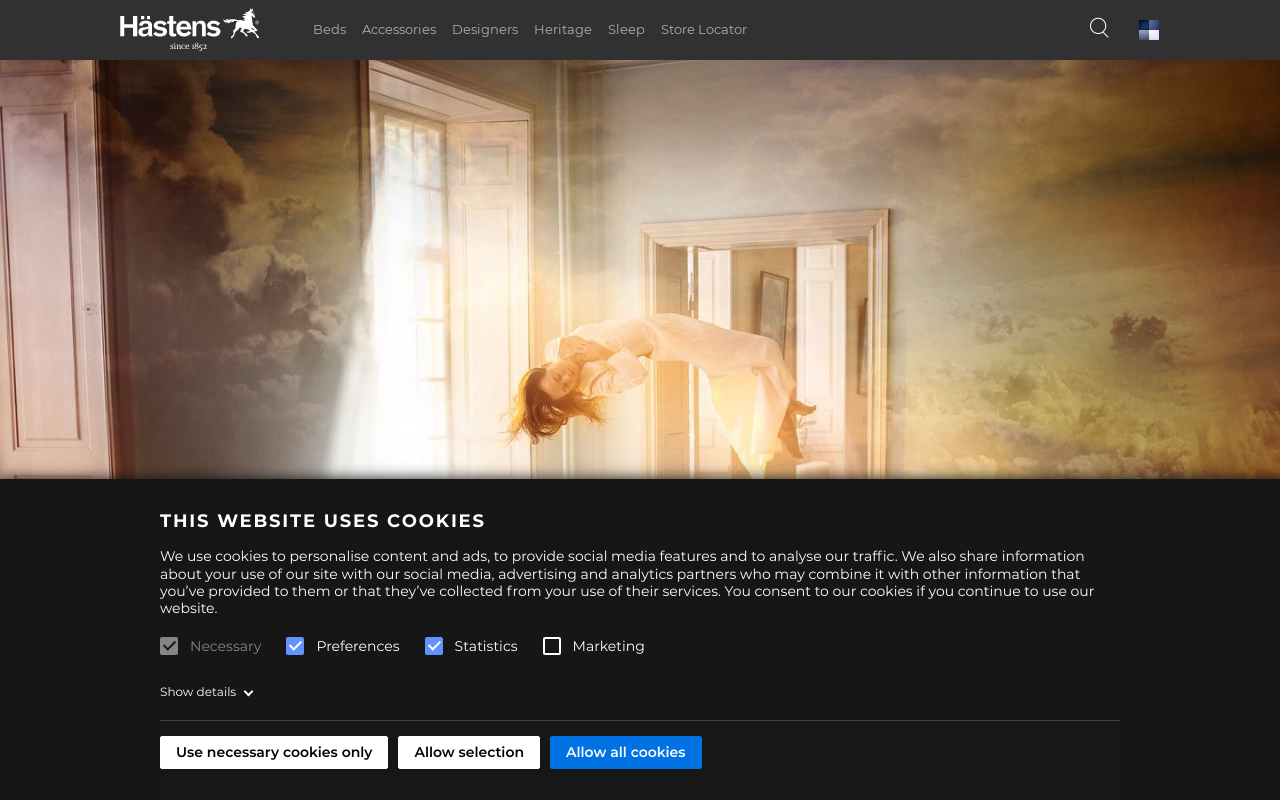Click Use necessary cookies only button
Screen dimensions: 1280x800
tap(274, 752)
